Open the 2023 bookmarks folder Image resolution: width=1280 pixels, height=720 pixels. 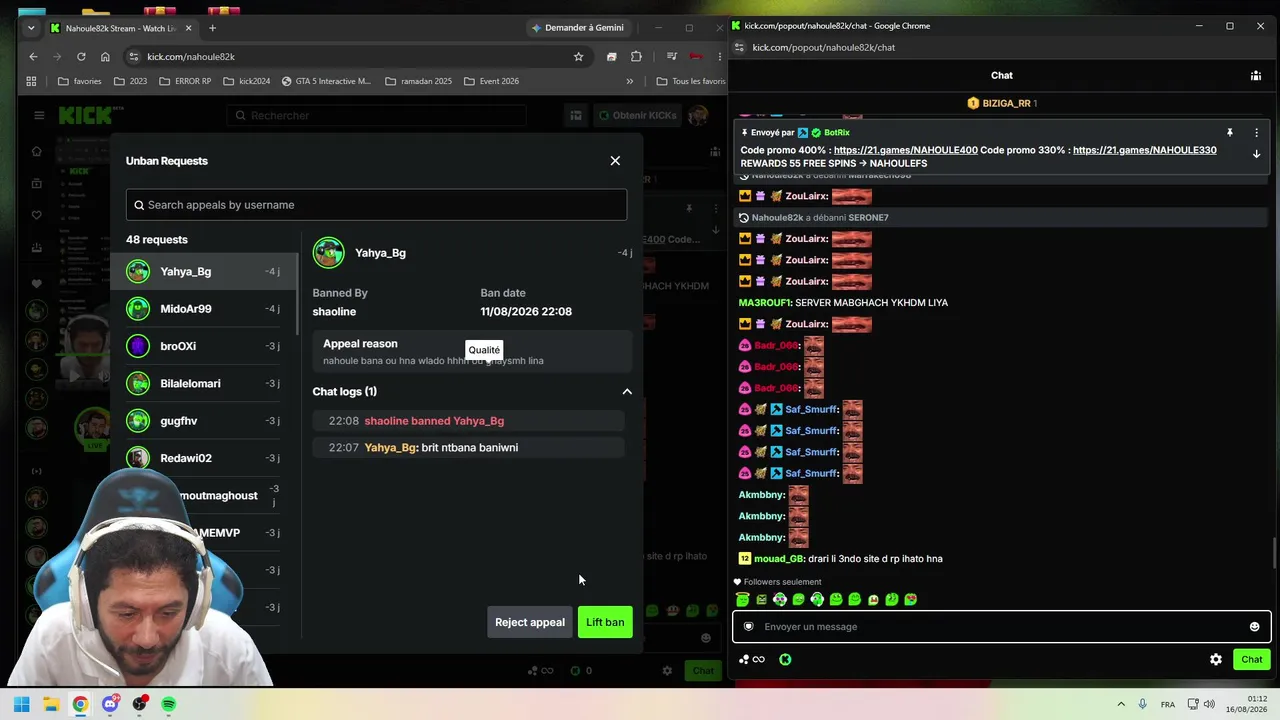(130, 81)
